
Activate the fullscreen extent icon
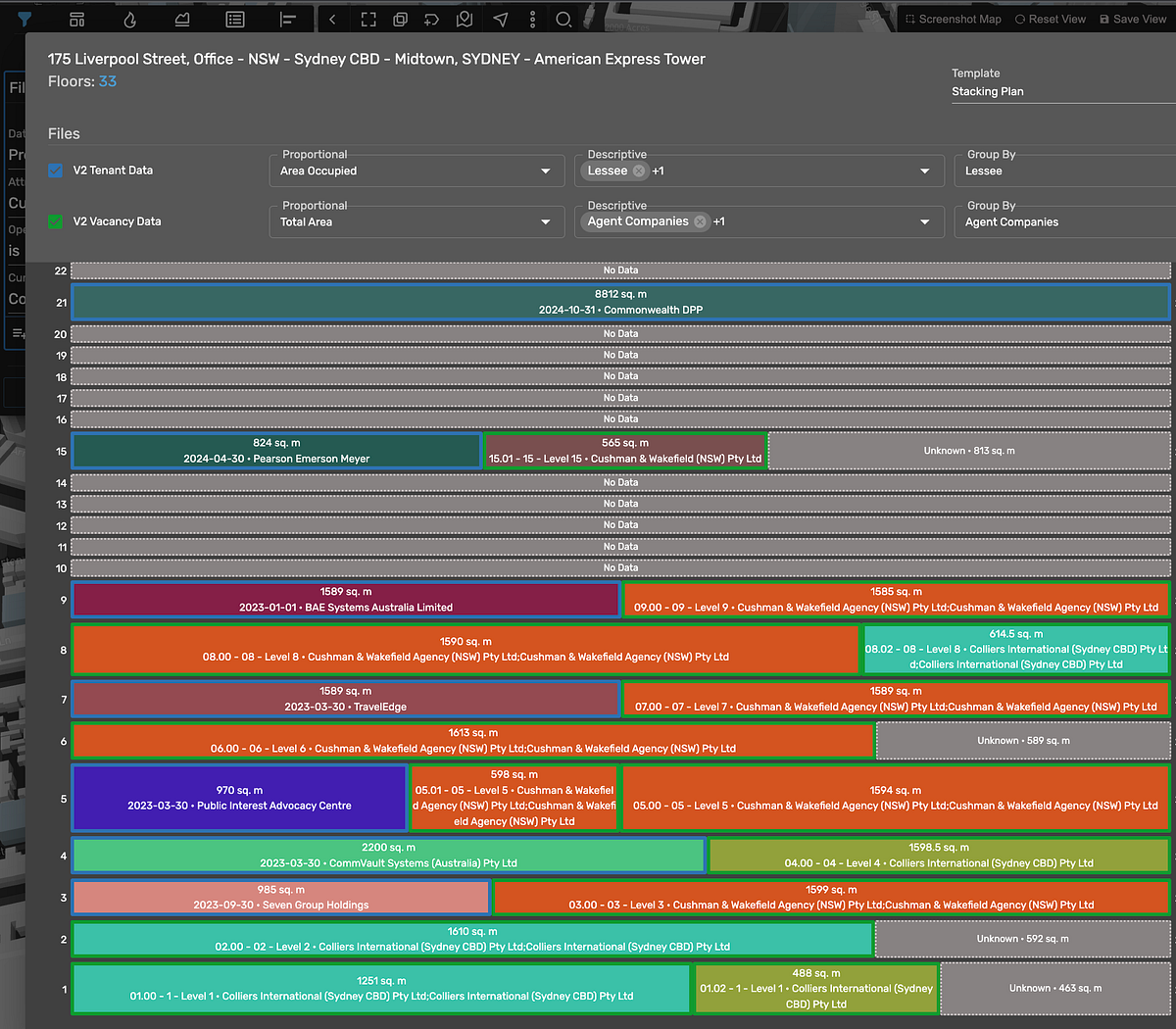[368, 19]
